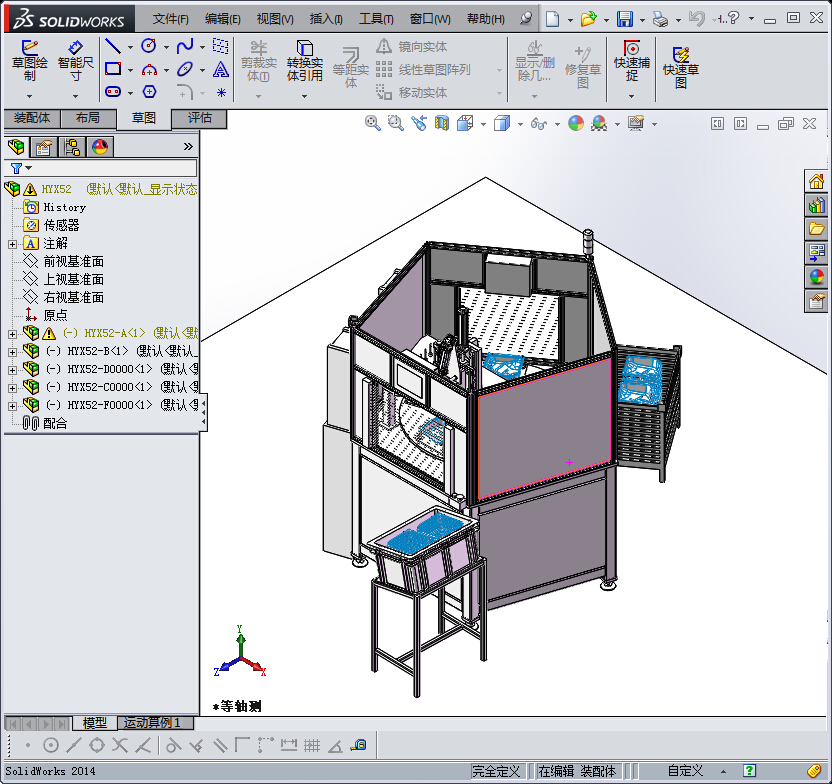Open Appearances tab in task pane
The image size is (832, 784).
pos(816,276)
